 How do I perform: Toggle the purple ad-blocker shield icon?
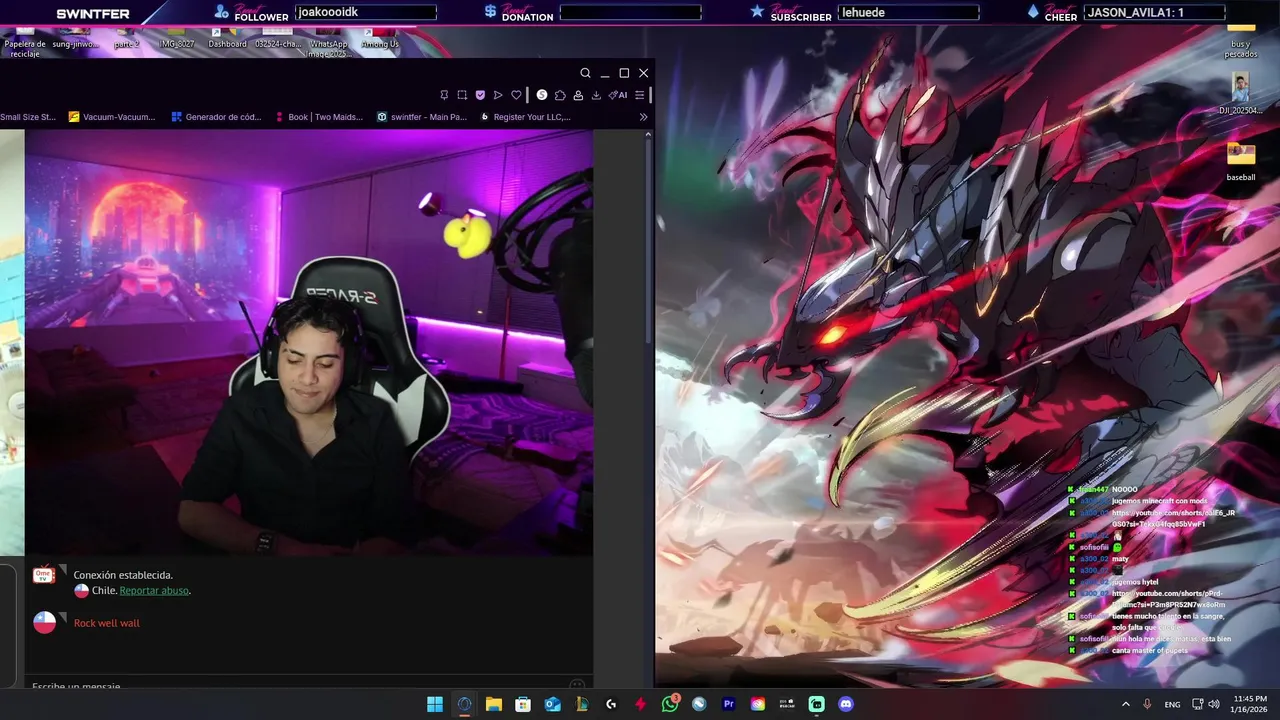coord(480,95)
